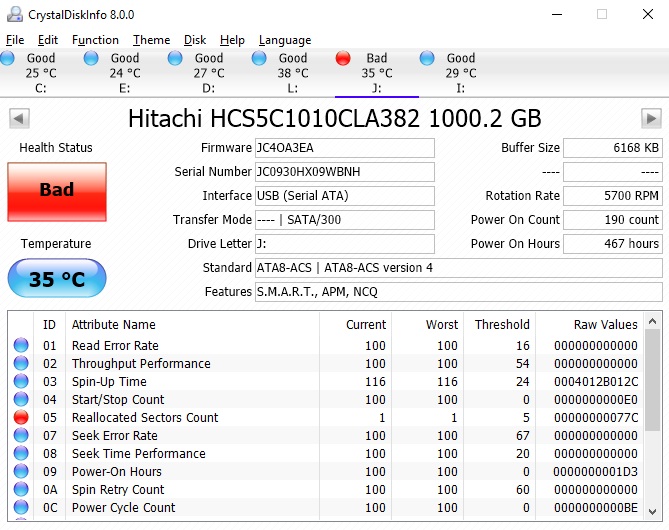Viewport: 669px width, 530px height.
Task: Click the Transfer Mode field
Action: coord(345,220)
